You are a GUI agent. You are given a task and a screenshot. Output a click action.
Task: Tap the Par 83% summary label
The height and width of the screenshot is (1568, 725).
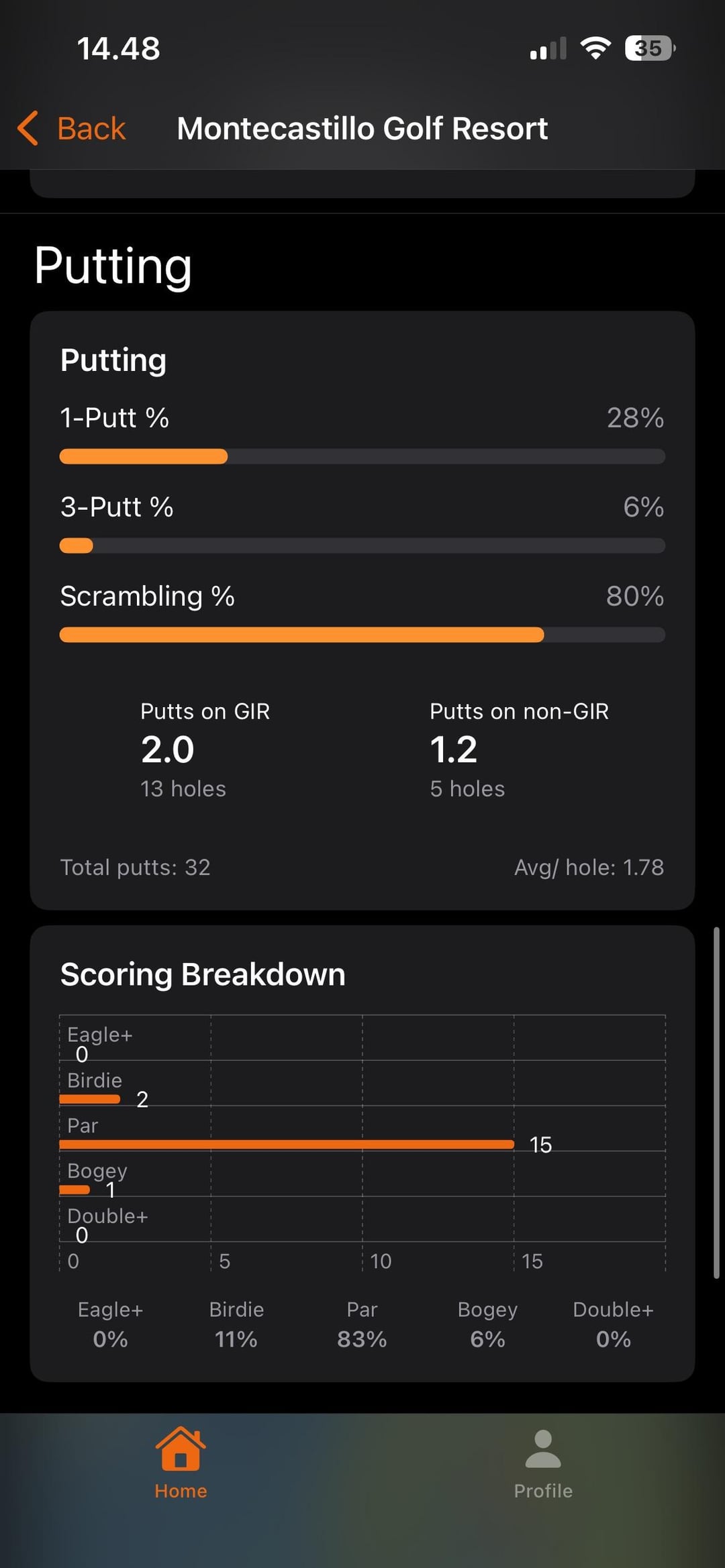coord(362,1324)
